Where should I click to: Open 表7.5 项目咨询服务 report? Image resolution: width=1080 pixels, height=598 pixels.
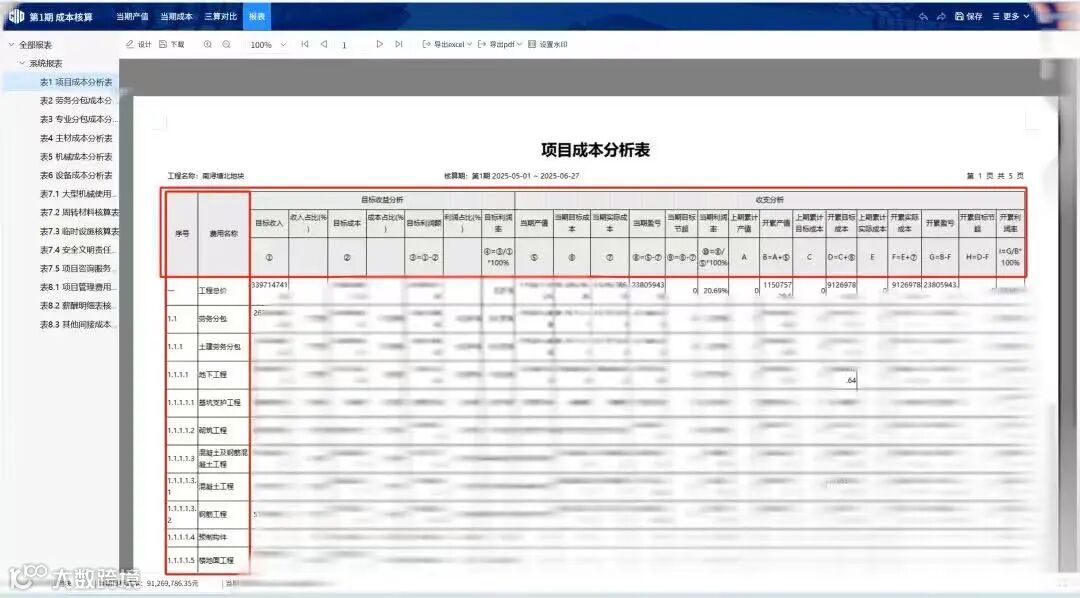pos(78,268)
